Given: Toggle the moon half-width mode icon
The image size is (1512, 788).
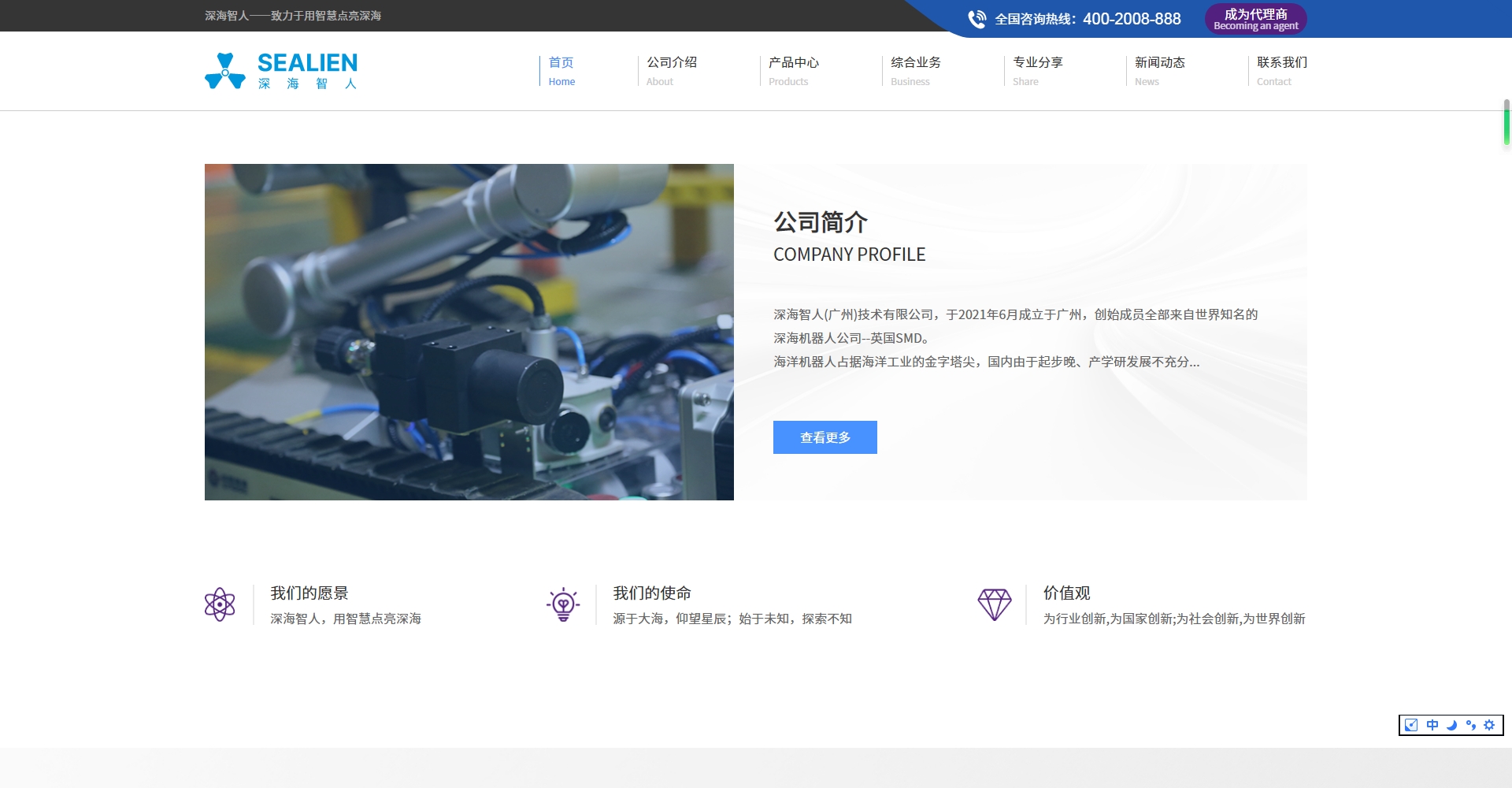Looking at the screenshot, I should click(x=1451, y=725).
